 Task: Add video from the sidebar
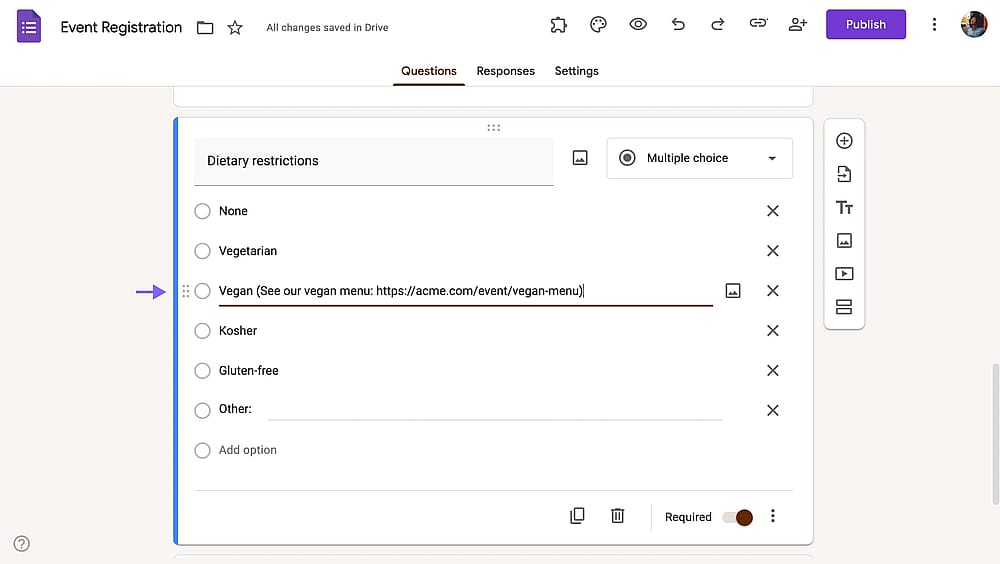pyautogui.click(x=844, y=274)
